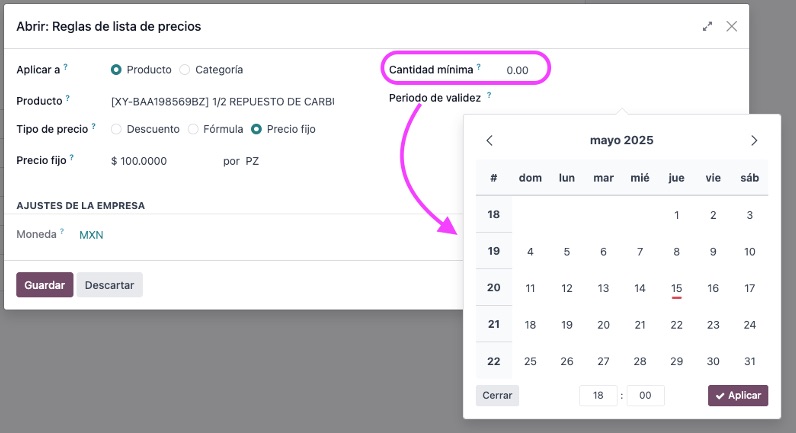This screenshot has width=796, height=433.
Task: Apply the selected date with Aplicar
Action: coord(738,395)
